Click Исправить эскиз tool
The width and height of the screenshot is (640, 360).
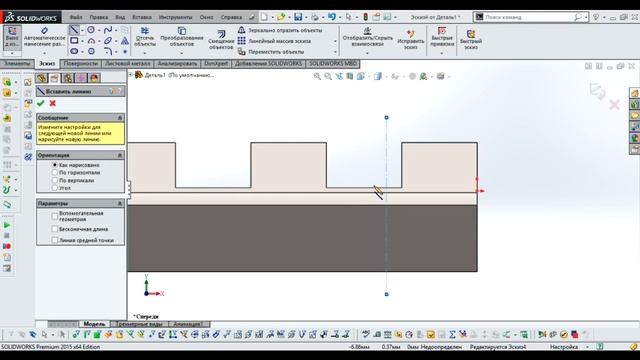(x=411, y=40)
